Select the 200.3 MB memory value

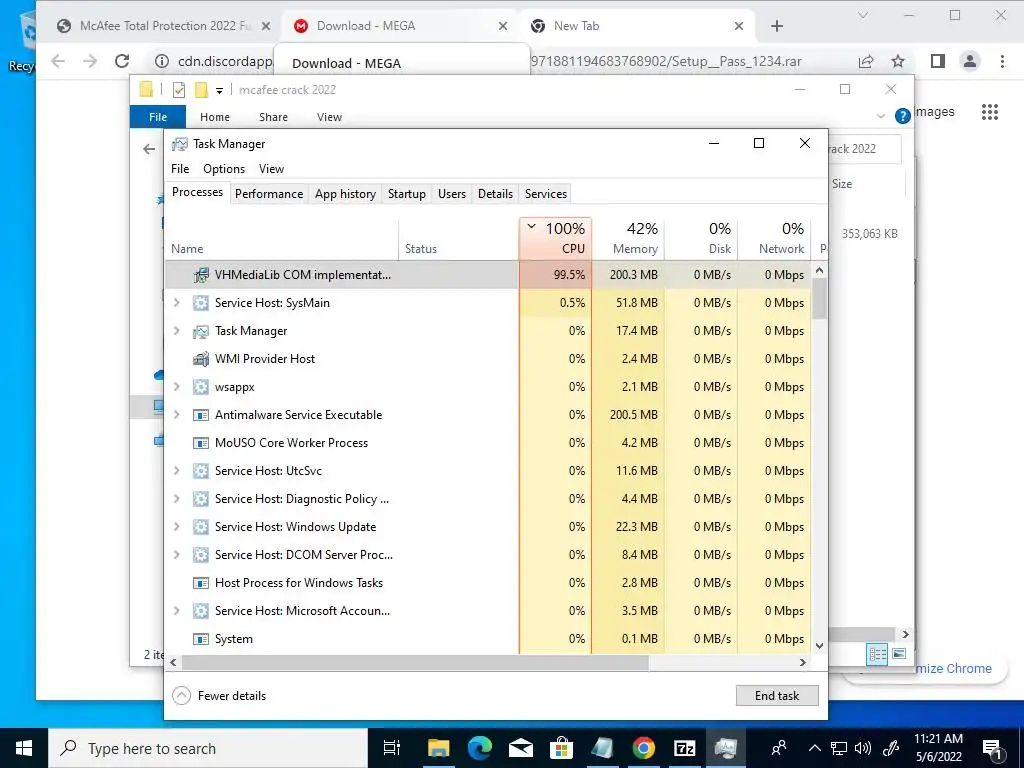click(x=633, y=275)
